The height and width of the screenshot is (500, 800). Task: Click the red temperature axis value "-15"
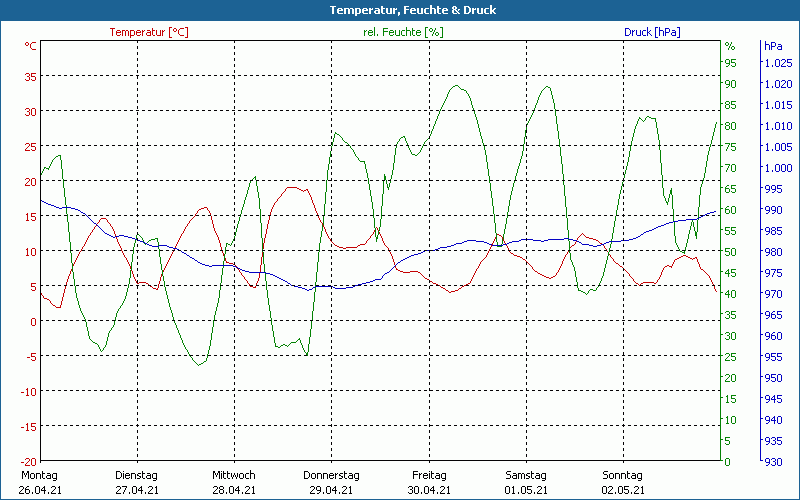click(x=29, y=427)
